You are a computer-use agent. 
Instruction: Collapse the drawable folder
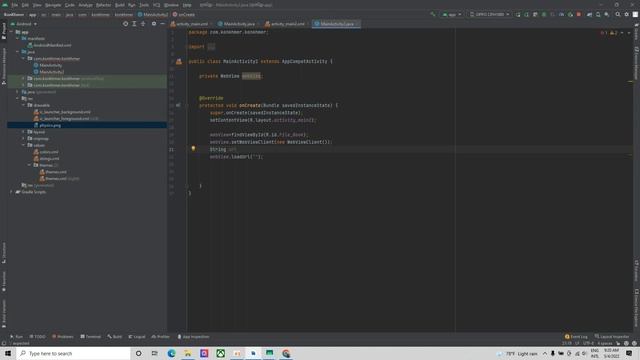(24, 105)
